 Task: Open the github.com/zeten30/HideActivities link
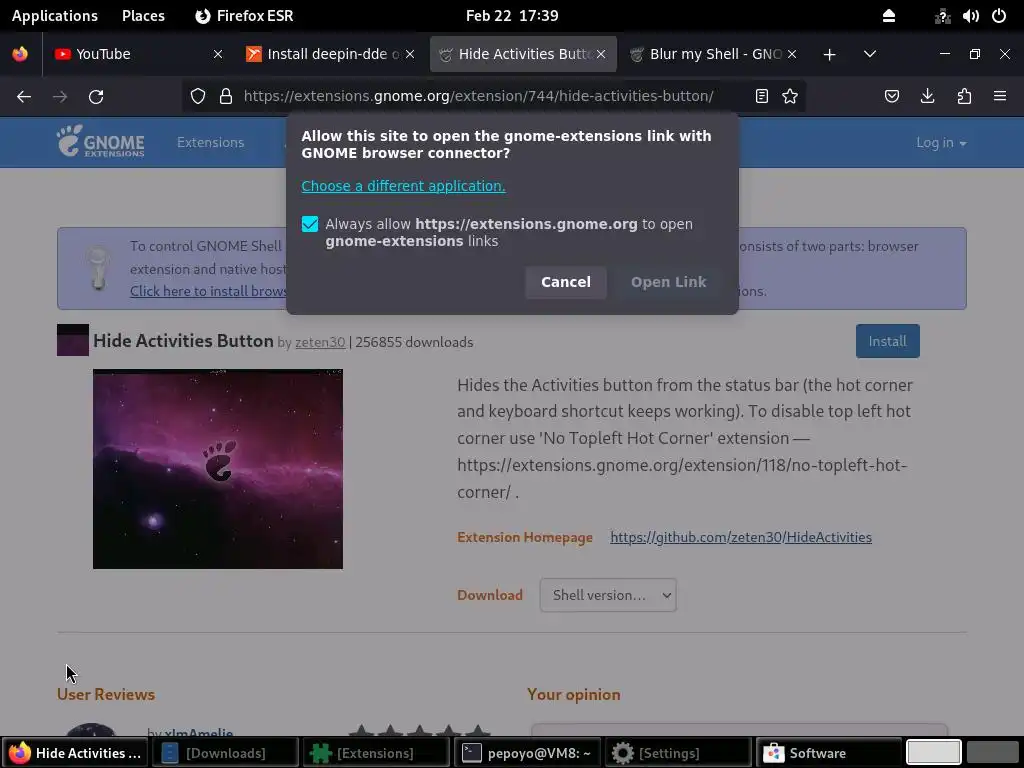click(x=741, y=537)
